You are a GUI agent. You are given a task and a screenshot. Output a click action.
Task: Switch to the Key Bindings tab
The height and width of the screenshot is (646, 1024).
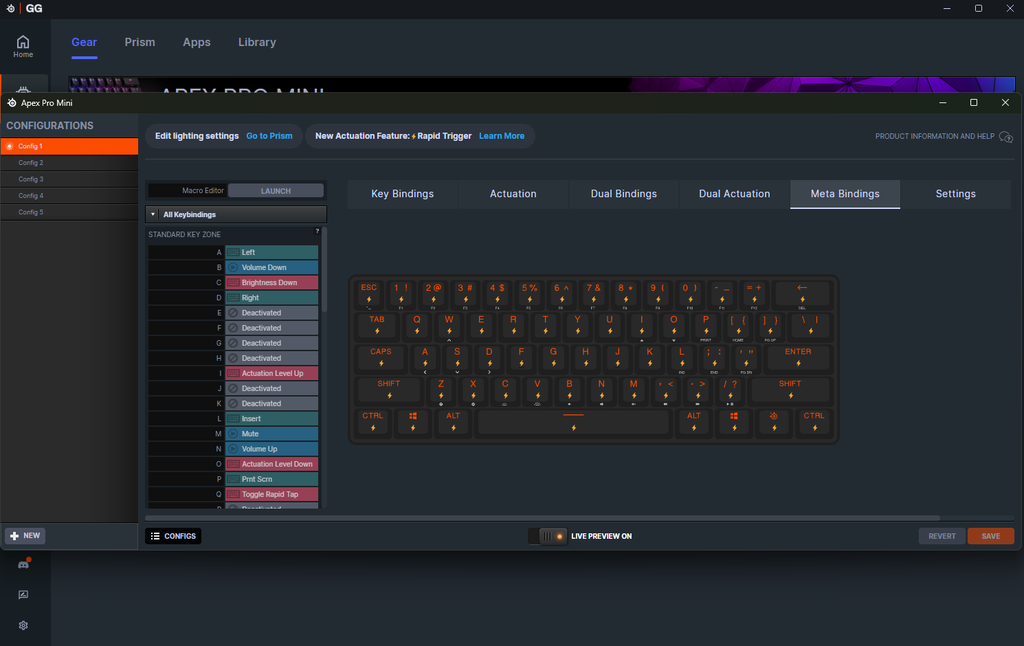[x=402, y=194]
